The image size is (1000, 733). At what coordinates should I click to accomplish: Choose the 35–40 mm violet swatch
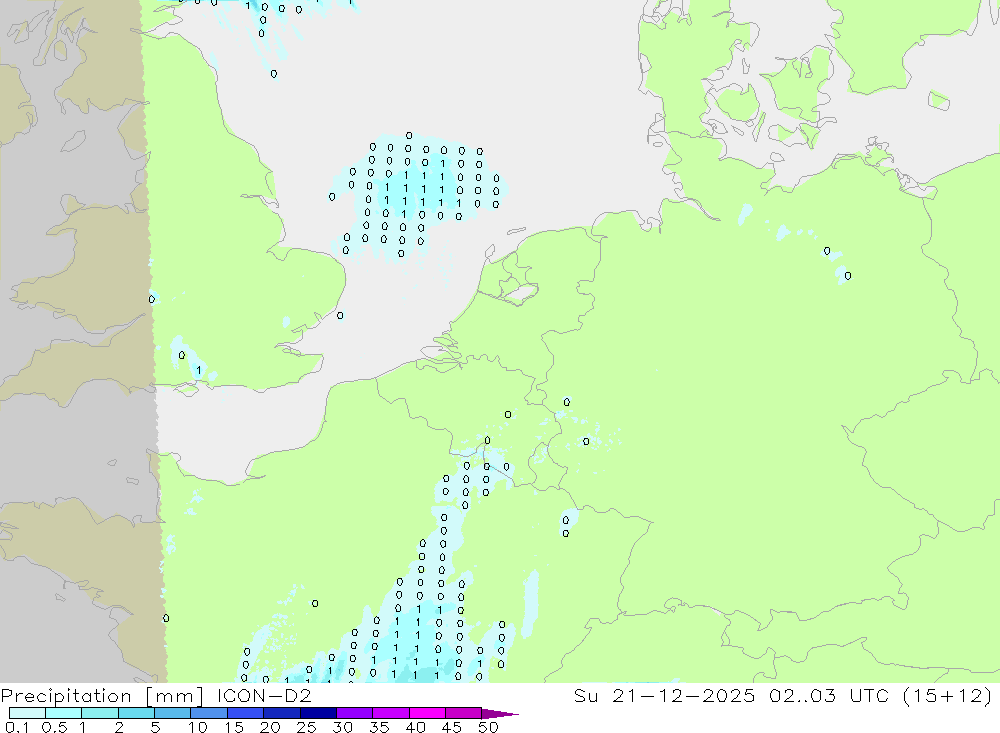pos(391,713)
